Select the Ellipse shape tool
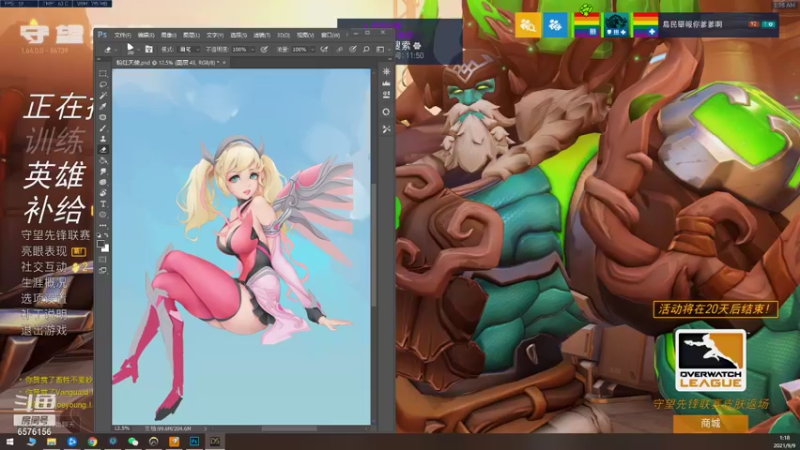Image resolution: width=800 pixels, height=450 pixels. click(x=103, y=214)
